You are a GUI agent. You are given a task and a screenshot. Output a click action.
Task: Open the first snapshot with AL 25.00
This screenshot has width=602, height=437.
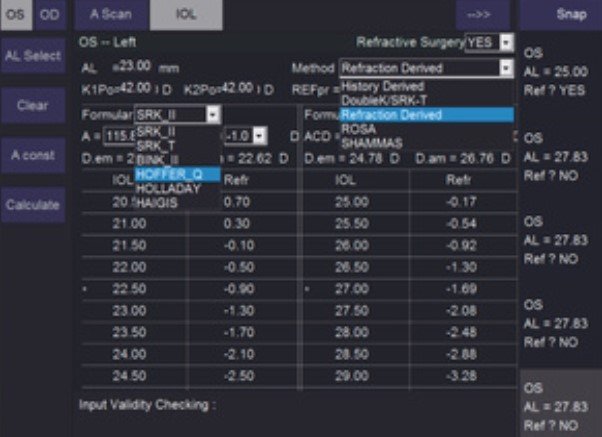tap(558, 64)
